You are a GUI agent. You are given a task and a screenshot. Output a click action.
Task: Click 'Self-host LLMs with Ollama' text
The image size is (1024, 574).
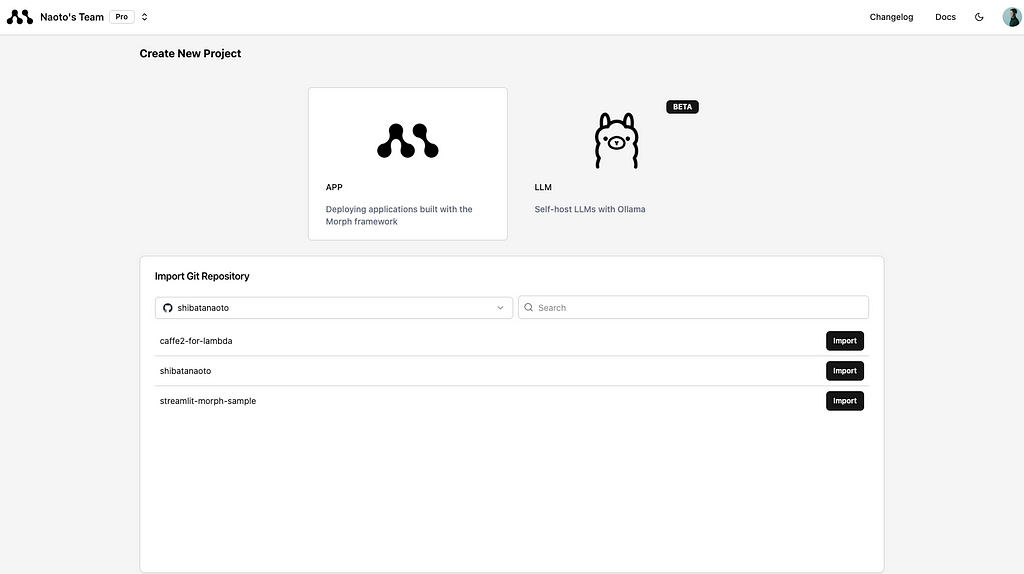tap(590, 209)
